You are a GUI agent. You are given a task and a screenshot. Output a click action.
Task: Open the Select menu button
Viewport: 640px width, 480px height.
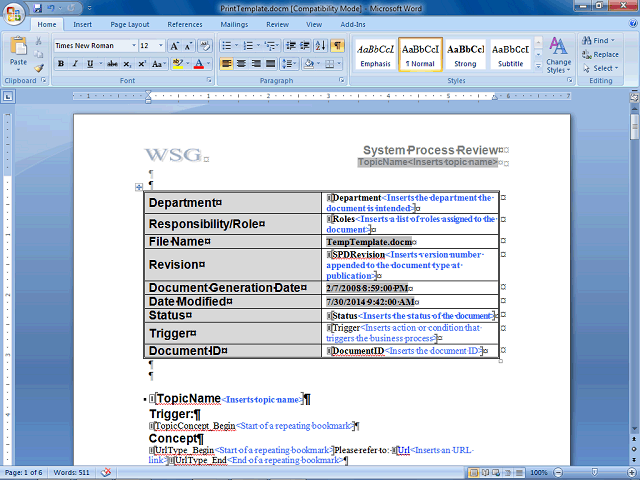(600, 68)
